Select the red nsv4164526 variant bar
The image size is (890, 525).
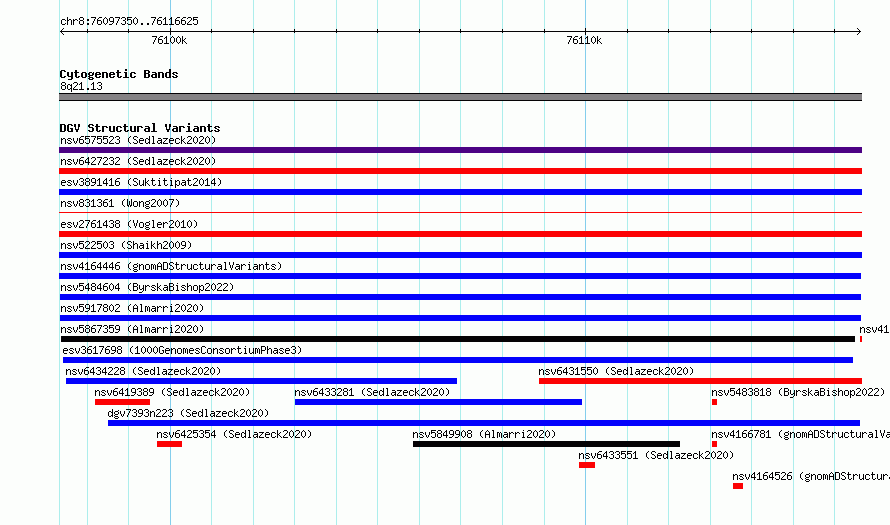(x=738, y=486)
